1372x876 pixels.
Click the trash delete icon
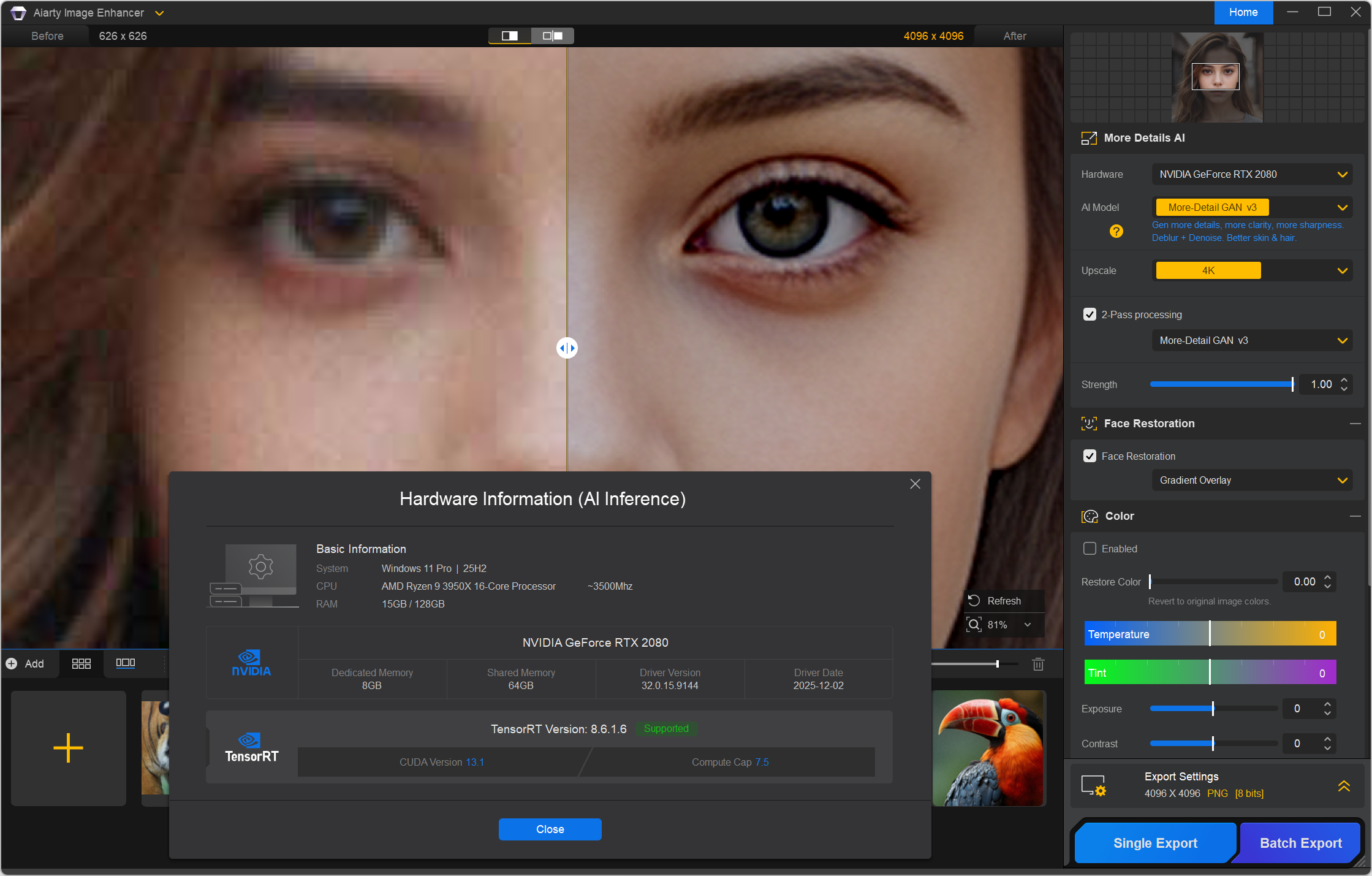[1038, 665]
